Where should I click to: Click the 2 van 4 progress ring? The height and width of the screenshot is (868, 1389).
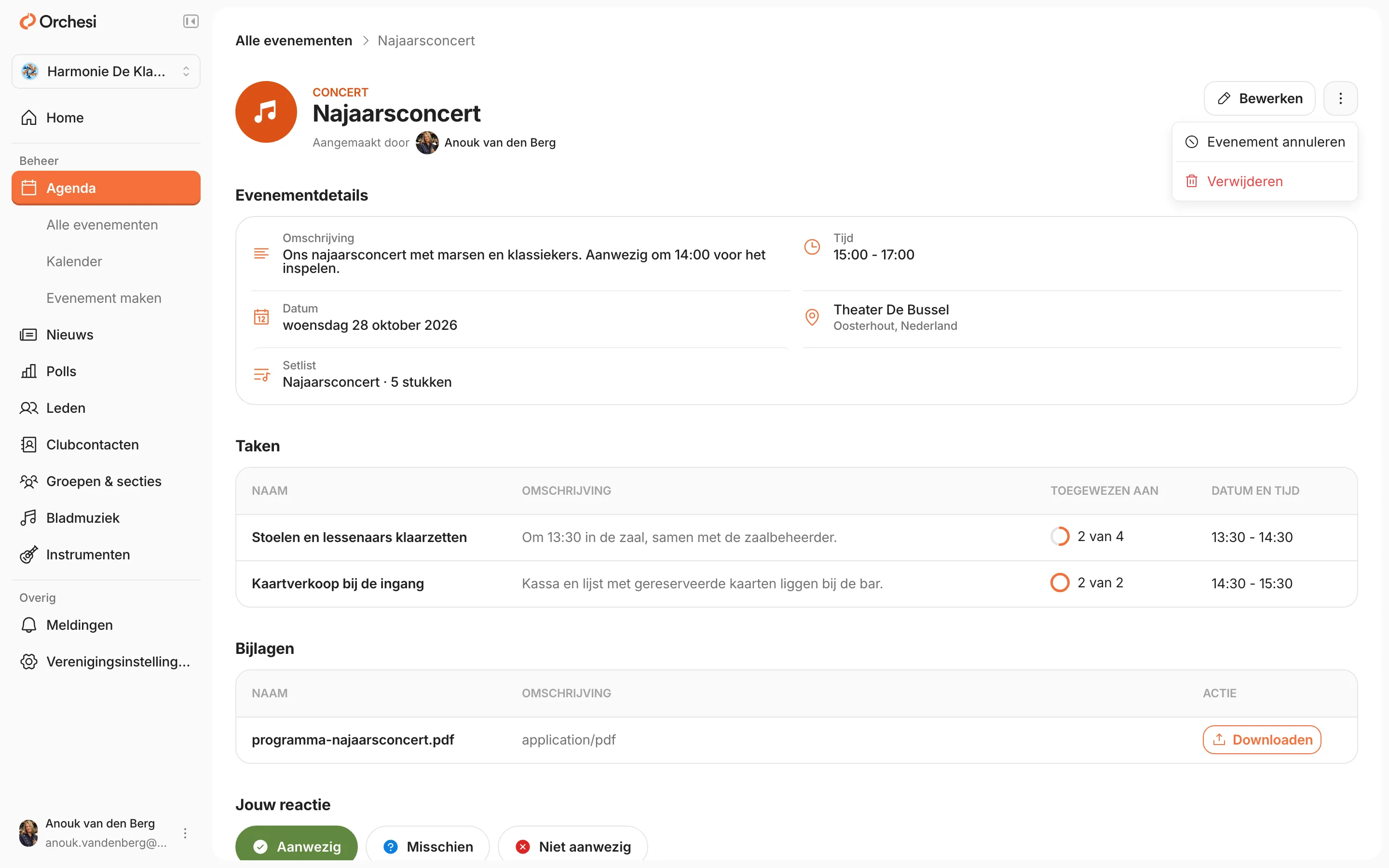click(1060, 536)
